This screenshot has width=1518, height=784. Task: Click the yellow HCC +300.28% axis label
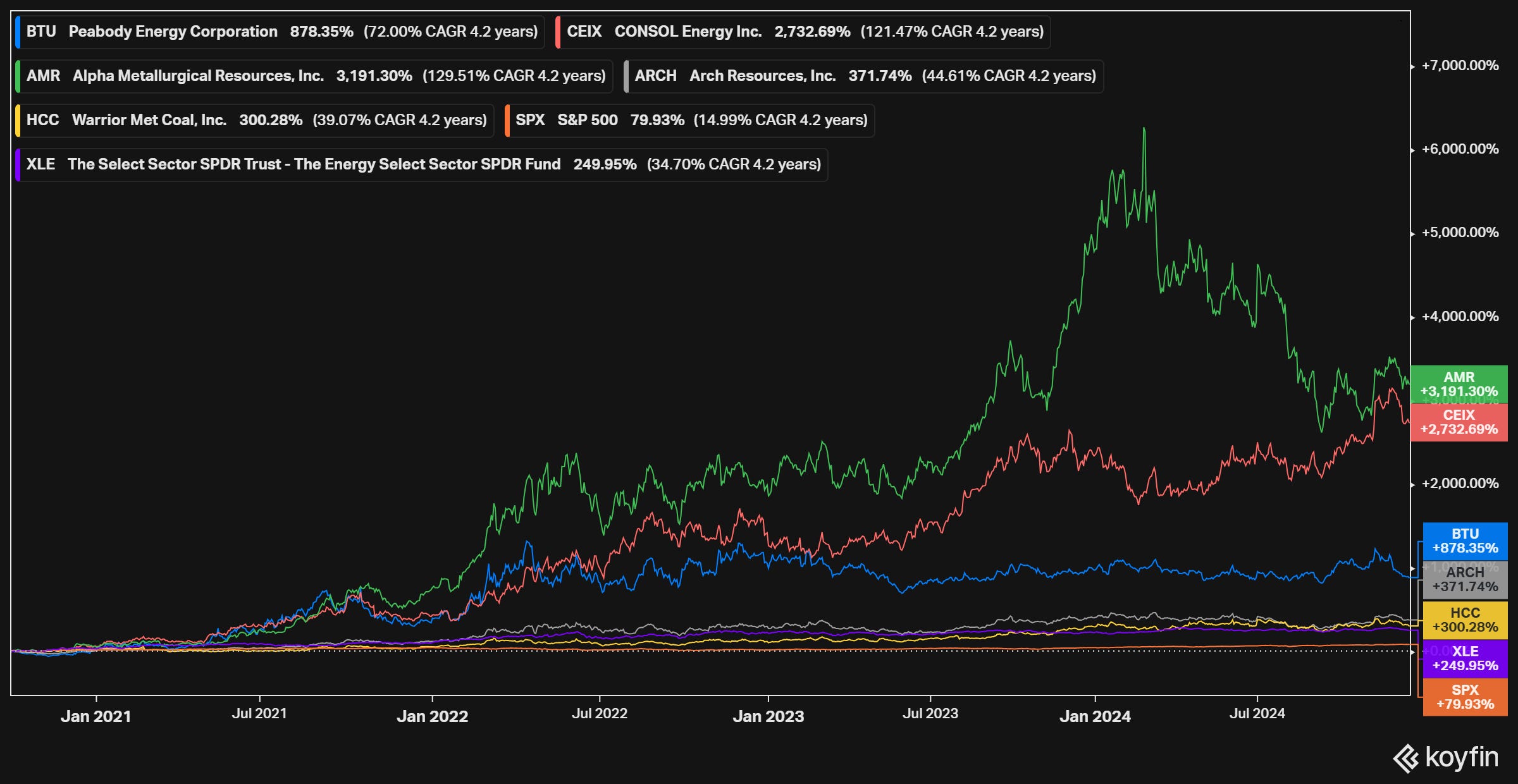coord(1466,620)
